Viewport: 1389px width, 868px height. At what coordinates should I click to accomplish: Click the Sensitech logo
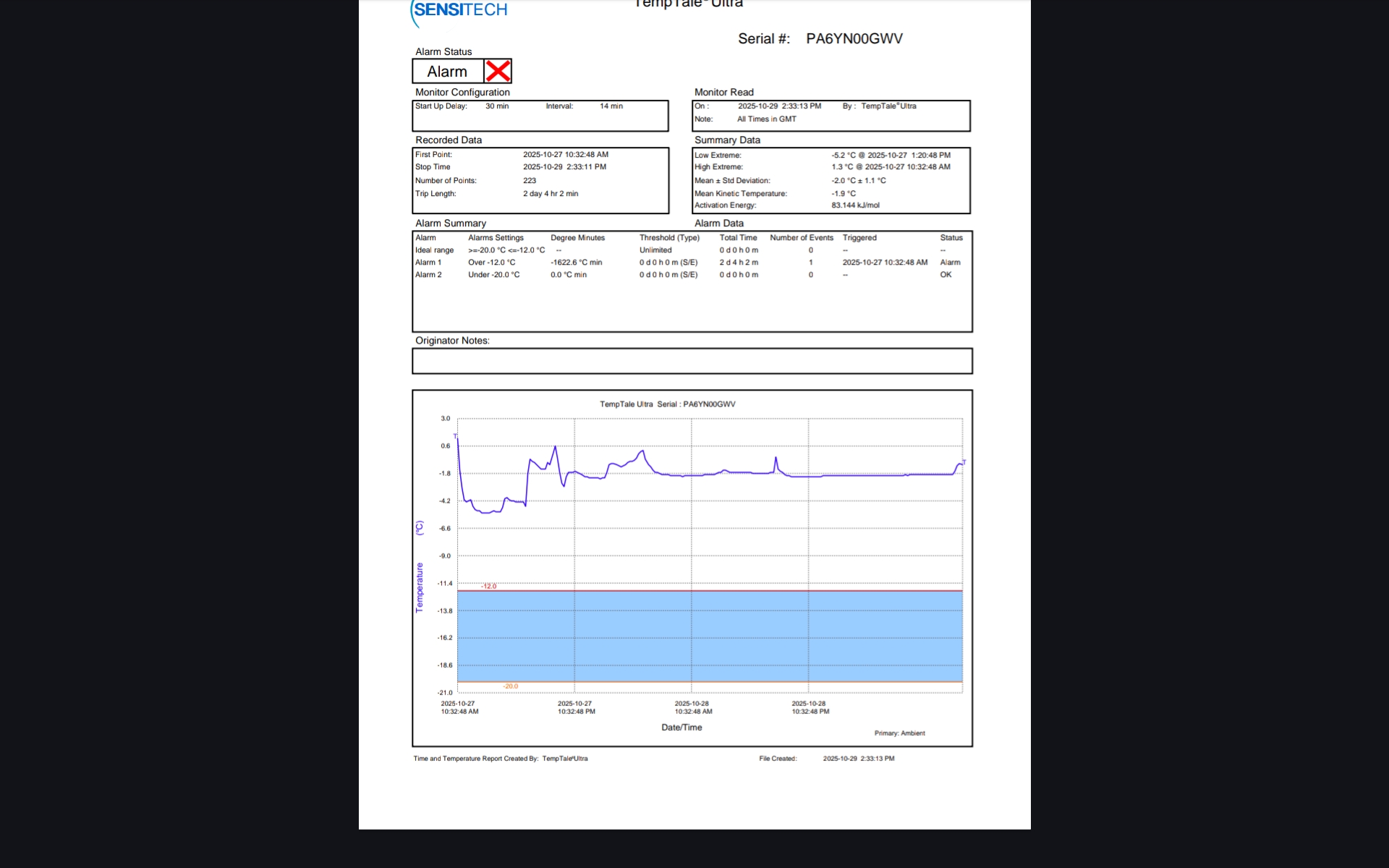(x=460, y=12)
